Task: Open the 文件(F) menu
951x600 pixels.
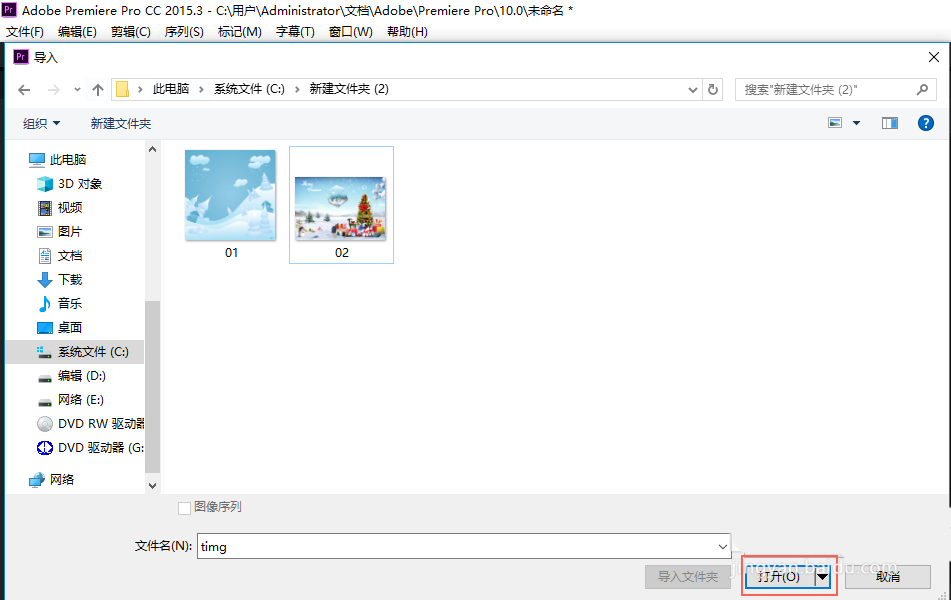Action: 25,31
